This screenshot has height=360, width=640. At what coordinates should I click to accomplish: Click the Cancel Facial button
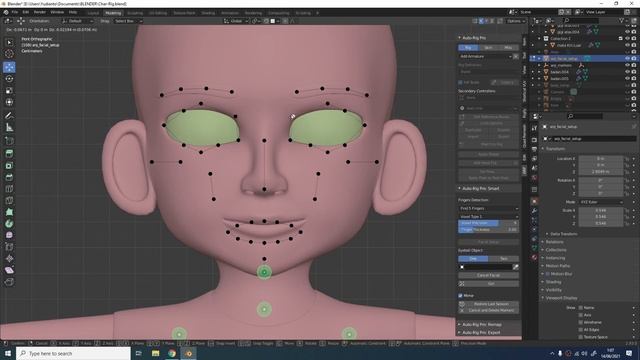click(x=489, y=276)
